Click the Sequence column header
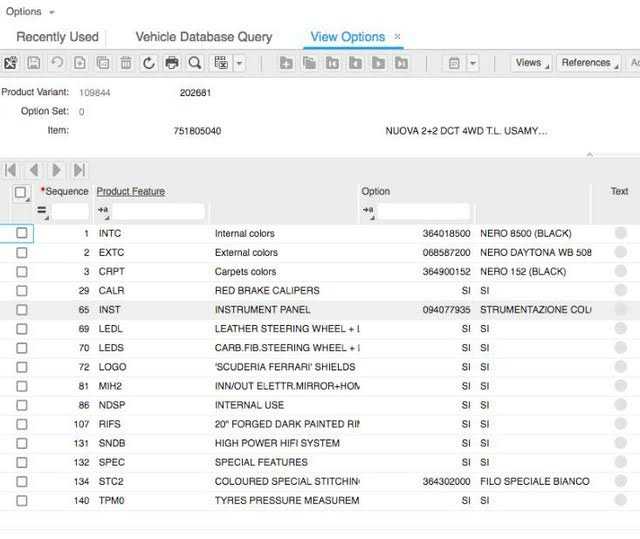 [66, 191]
